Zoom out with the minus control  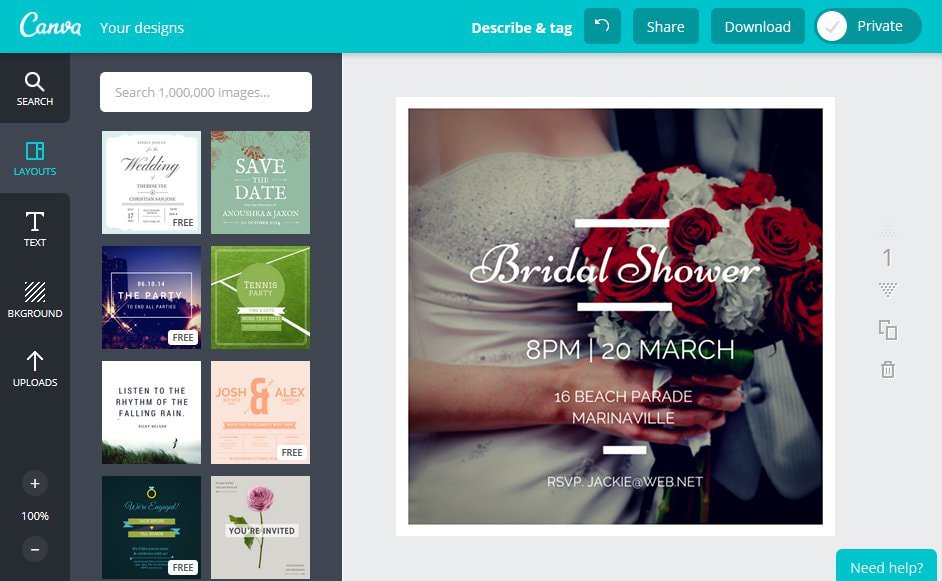coord(34,549)
